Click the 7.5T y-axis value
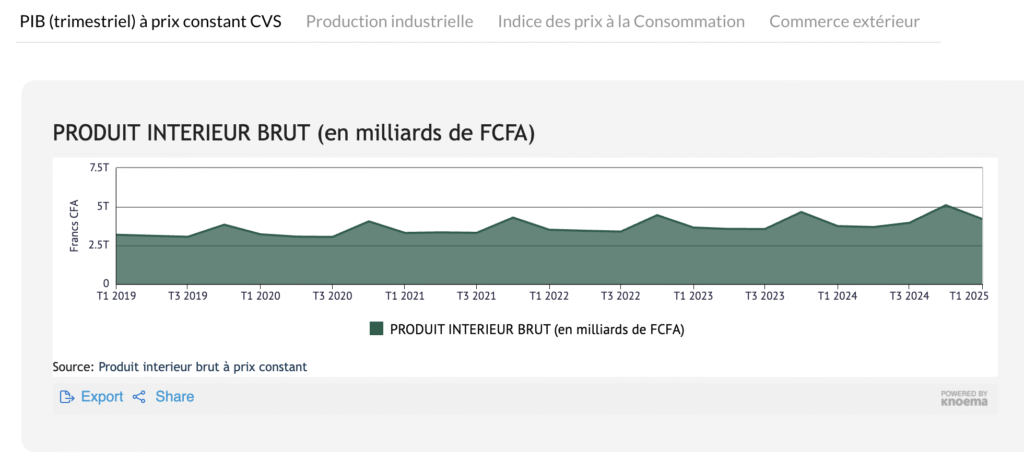 [x=99, y=168]
